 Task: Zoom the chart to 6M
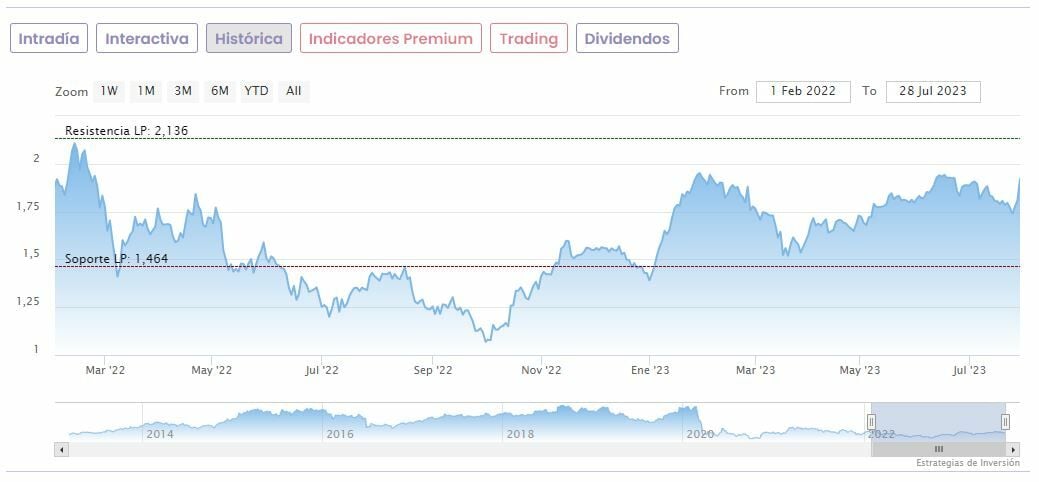click(x=219, y=91)
